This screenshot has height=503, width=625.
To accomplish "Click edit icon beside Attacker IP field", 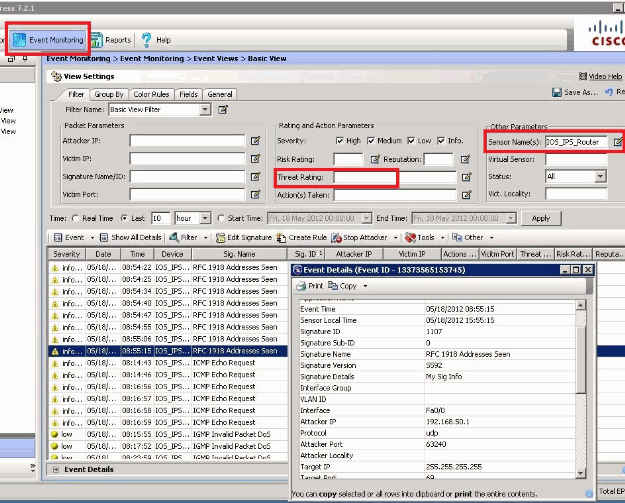I will click(255, 140).
